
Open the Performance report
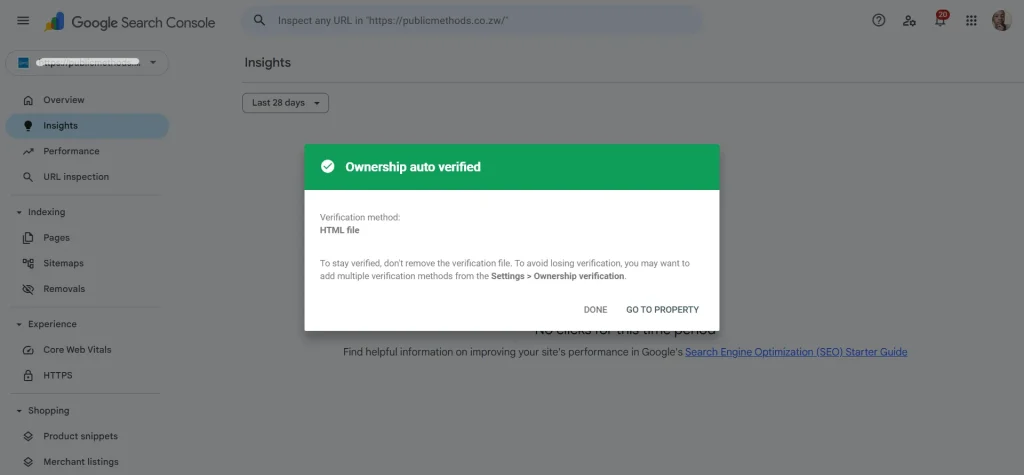[71, 151]
